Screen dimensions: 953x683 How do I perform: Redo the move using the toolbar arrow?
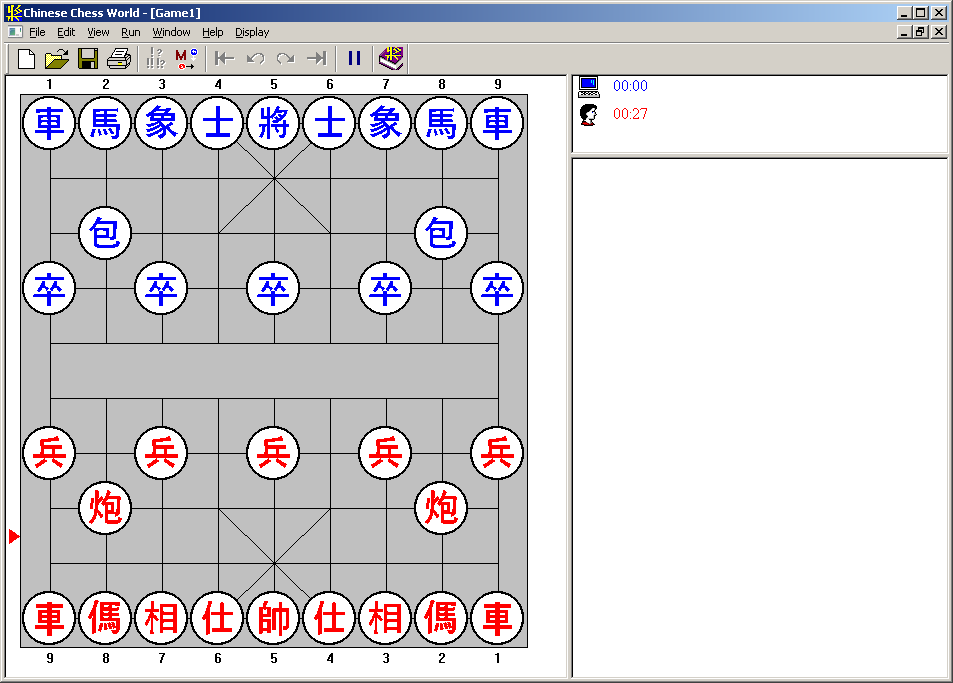click(x=286, y=59)
